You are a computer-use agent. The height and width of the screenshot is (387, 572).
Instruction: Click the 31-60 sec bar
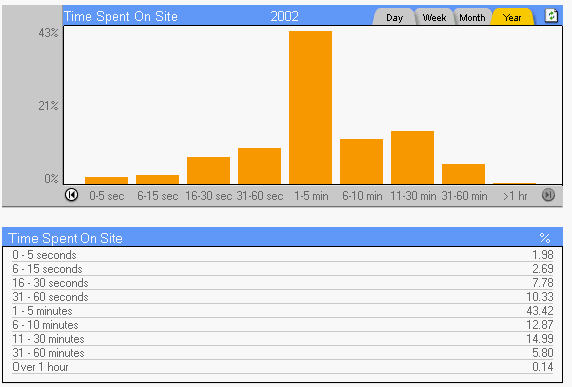tap(259, 166)
